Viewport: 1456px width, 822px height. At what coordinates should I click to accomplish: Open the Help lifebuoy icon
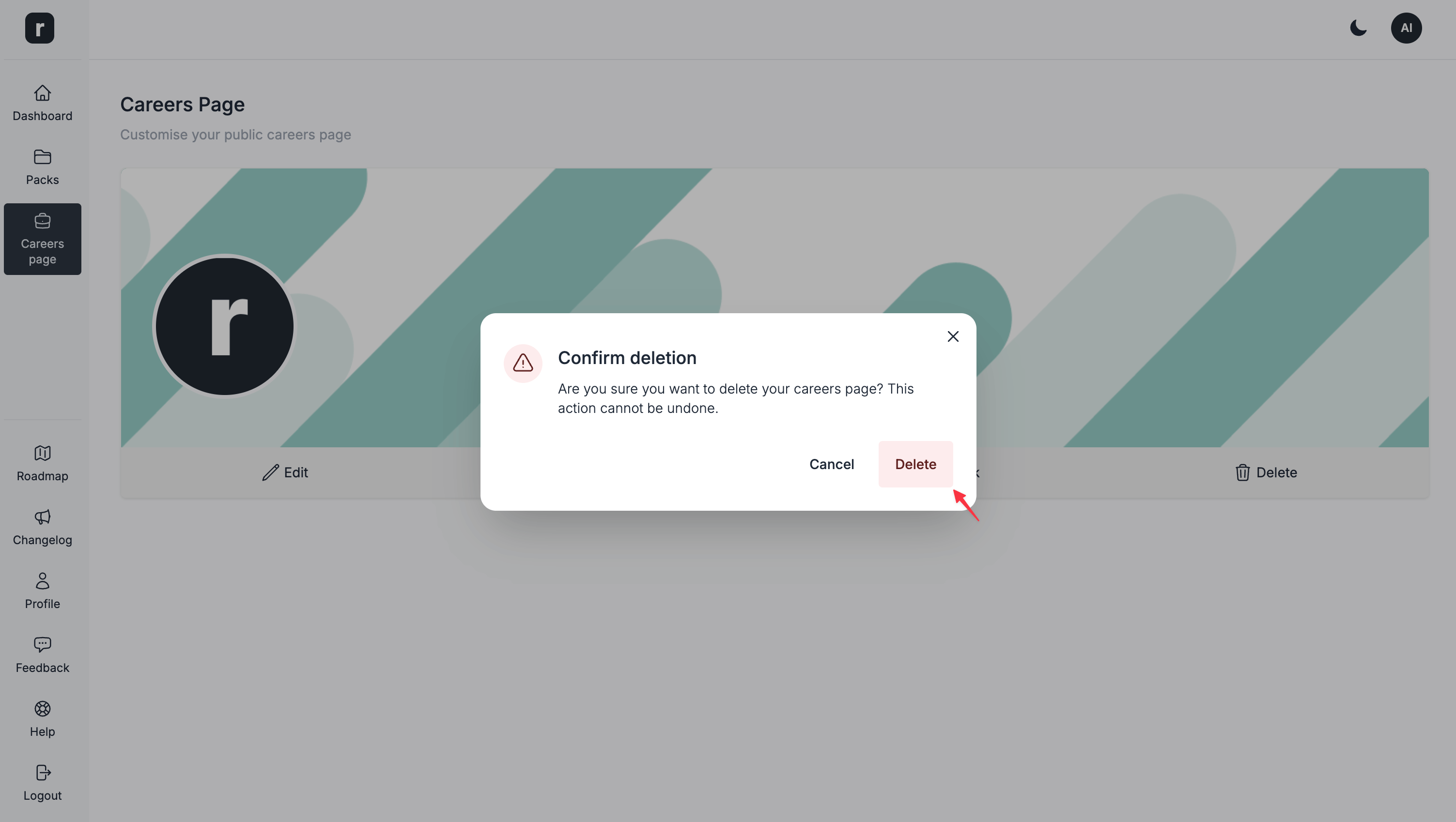(43, 708)
